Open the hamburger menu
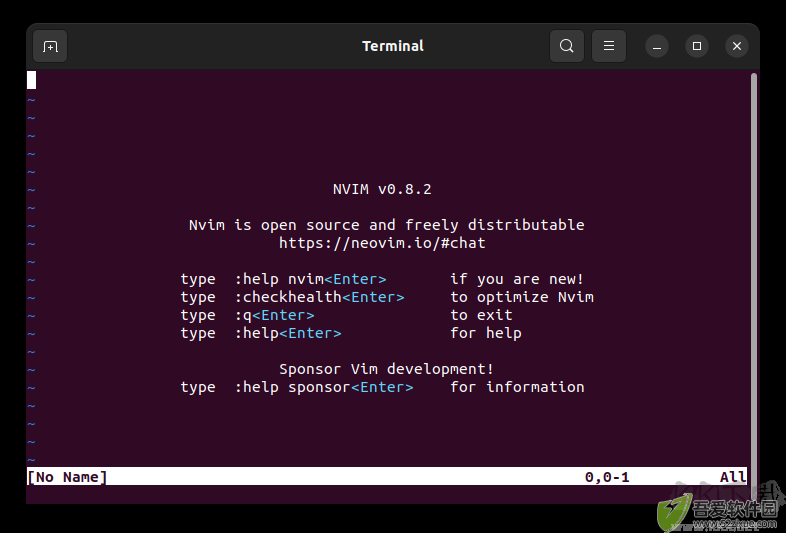This screenshot has height=533, width=786. point(609,46)
